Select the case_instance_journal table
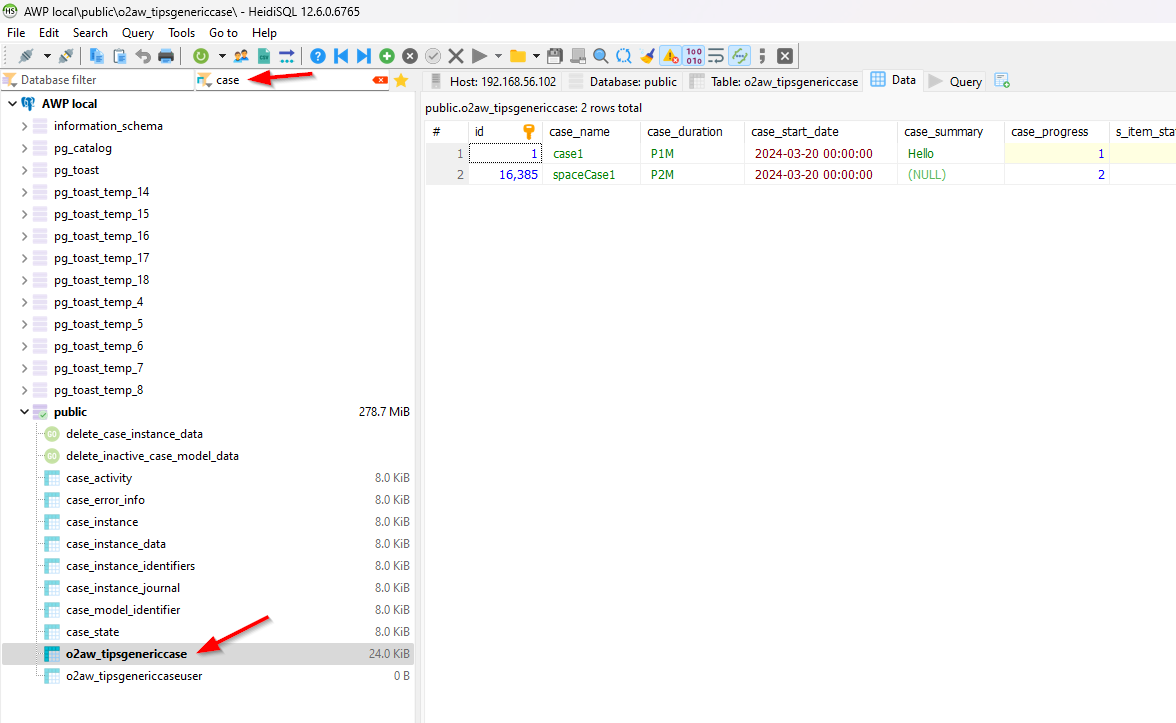 pyautogui.click(x=123, y=588)
